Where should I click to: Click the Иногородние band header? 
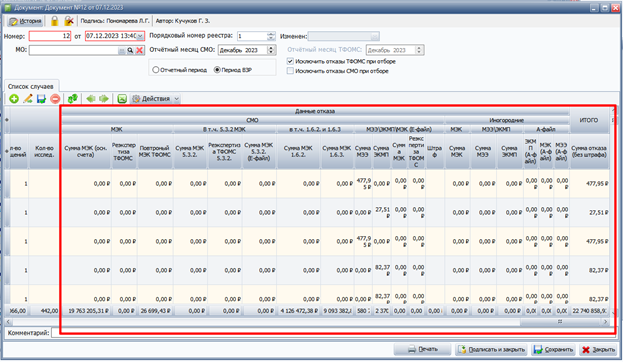[x=507, y=120]
